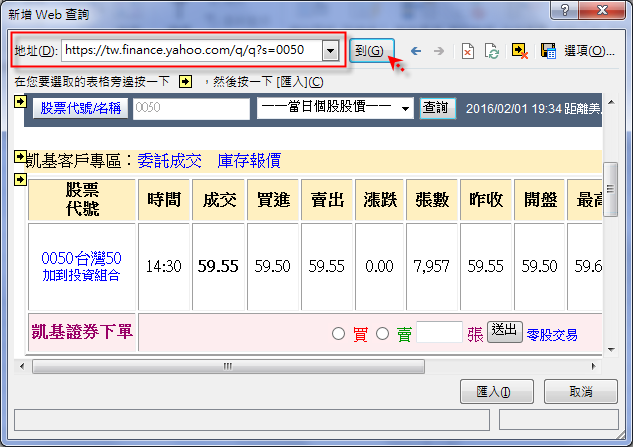Open the 0050台灣50 stock link

[x=82, y=258]
